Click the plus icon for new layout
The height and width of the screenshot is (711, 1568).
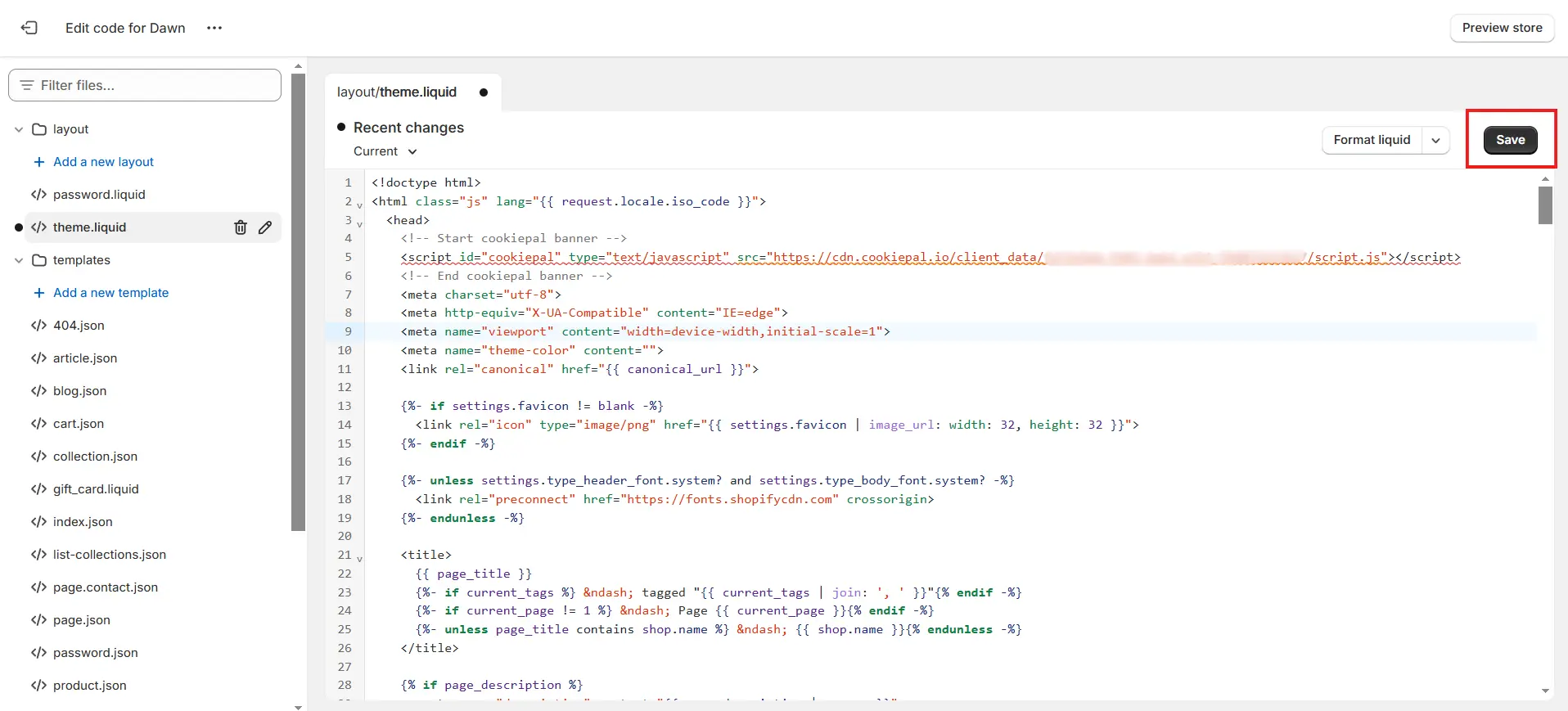tap(38, 162)
